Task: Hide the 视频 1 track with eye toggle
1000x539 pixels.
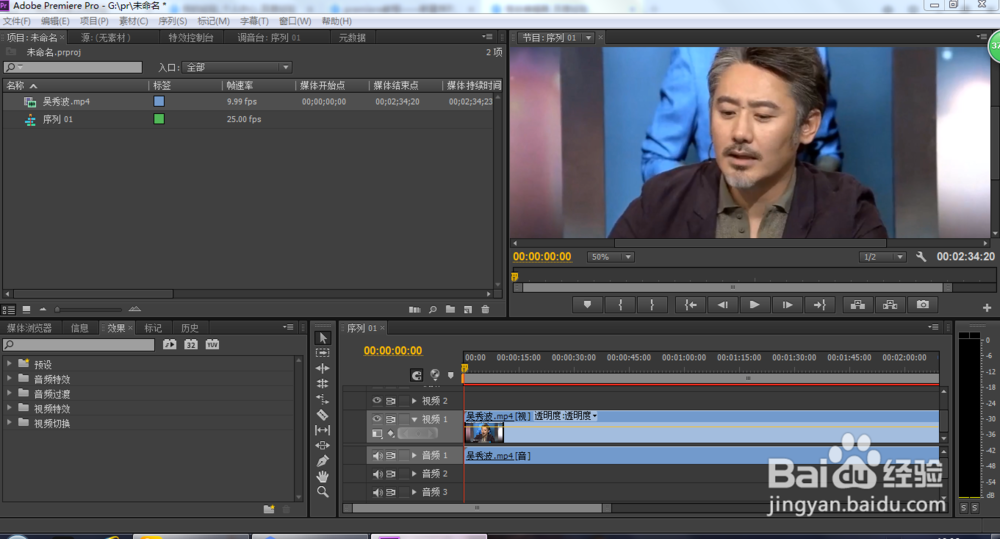Action: [377, 419]
